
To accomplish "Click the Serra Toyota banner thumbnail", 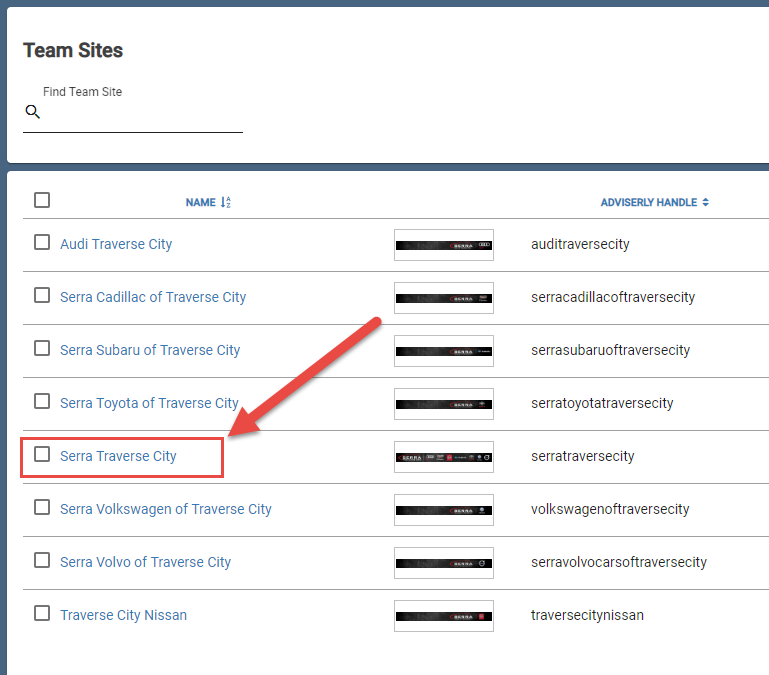I will point(444,404).
